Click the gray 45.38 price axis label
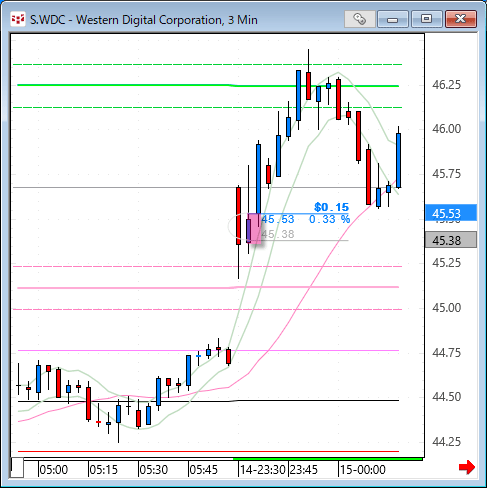 pyautogui.click(x=451, y=240)
